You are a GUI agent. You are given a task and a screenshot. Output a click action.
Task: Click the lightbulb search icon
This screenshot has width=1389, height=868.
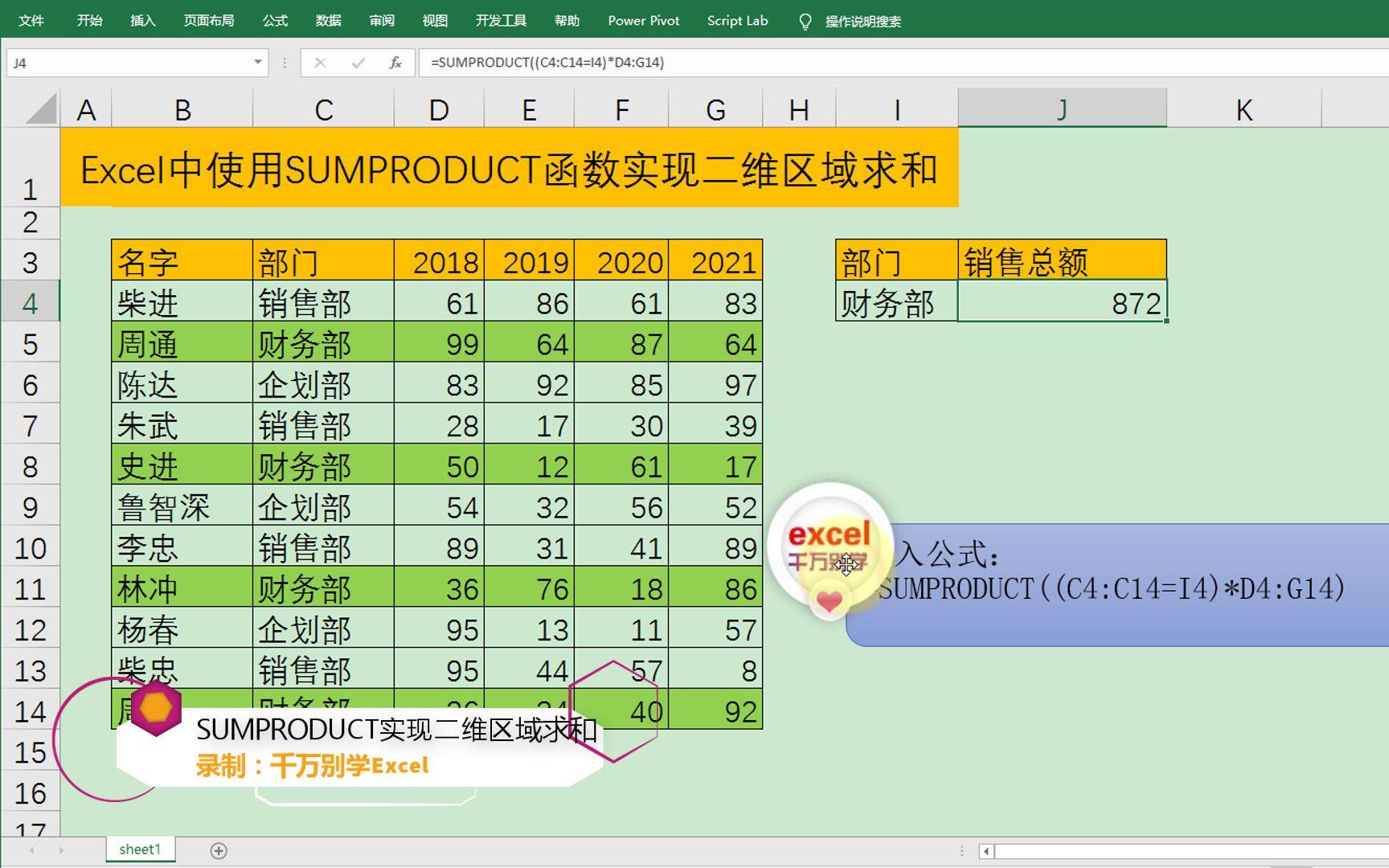coord(805,22)
